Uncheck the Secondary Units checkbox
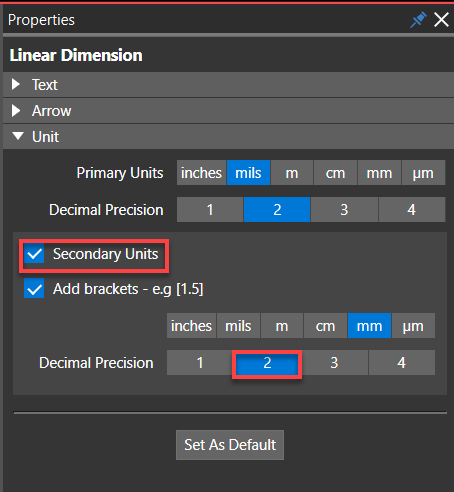 tap(34, 254)
